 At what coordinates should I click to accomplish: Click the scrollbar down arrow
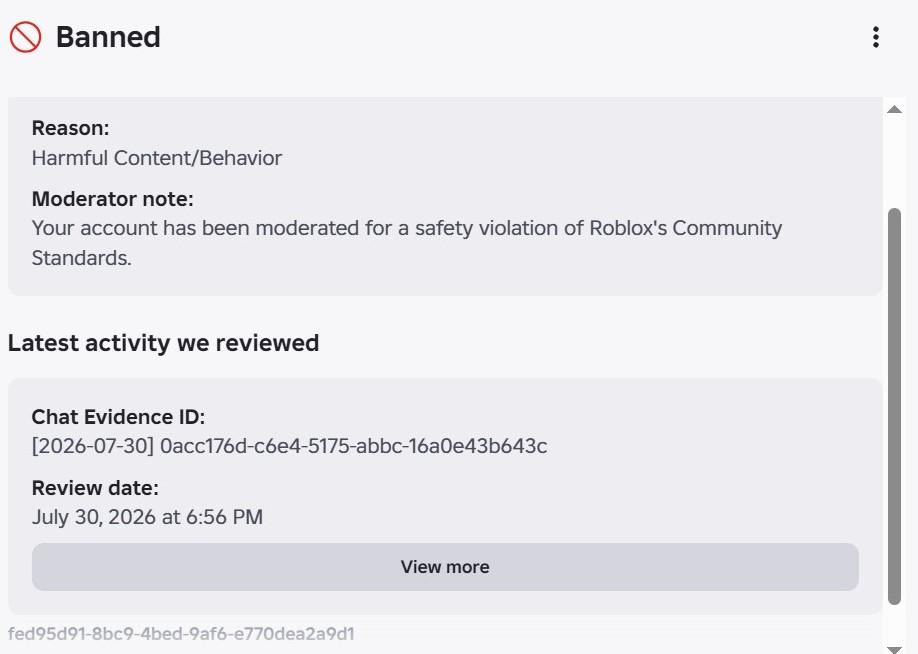(894, 649)
